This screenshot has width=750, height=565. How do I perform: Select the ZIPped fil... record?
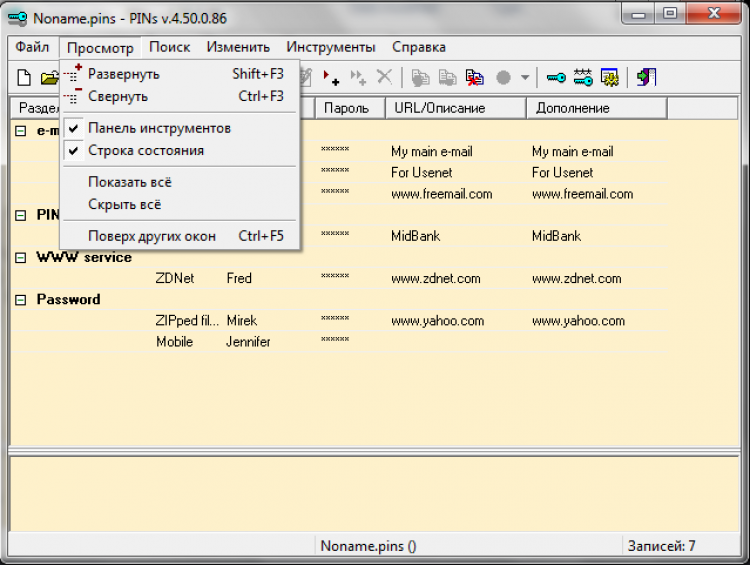(187, 321)
